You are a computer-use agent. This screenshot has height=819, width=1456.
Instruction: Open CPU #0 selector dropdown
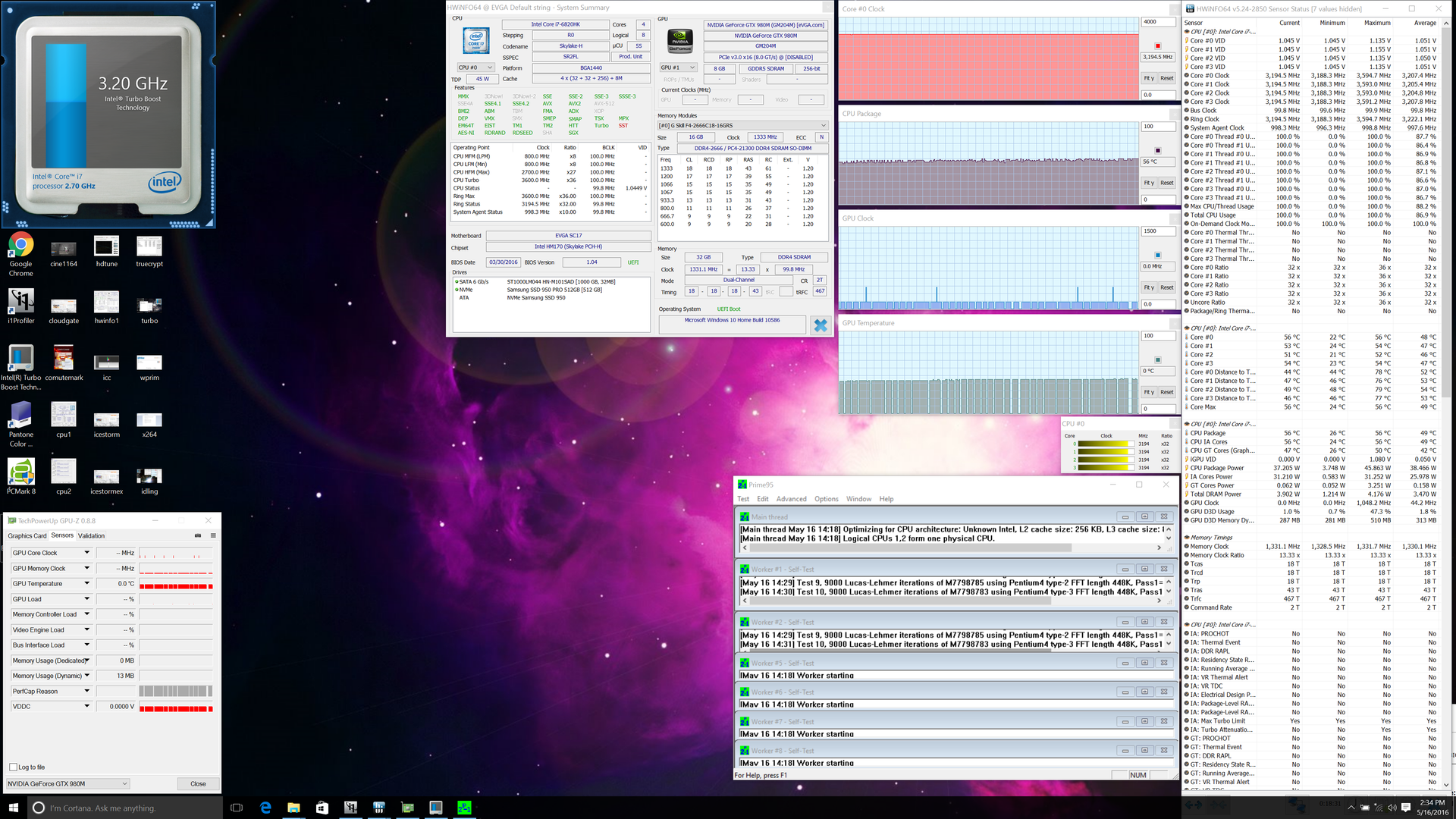tap(475, 67)
